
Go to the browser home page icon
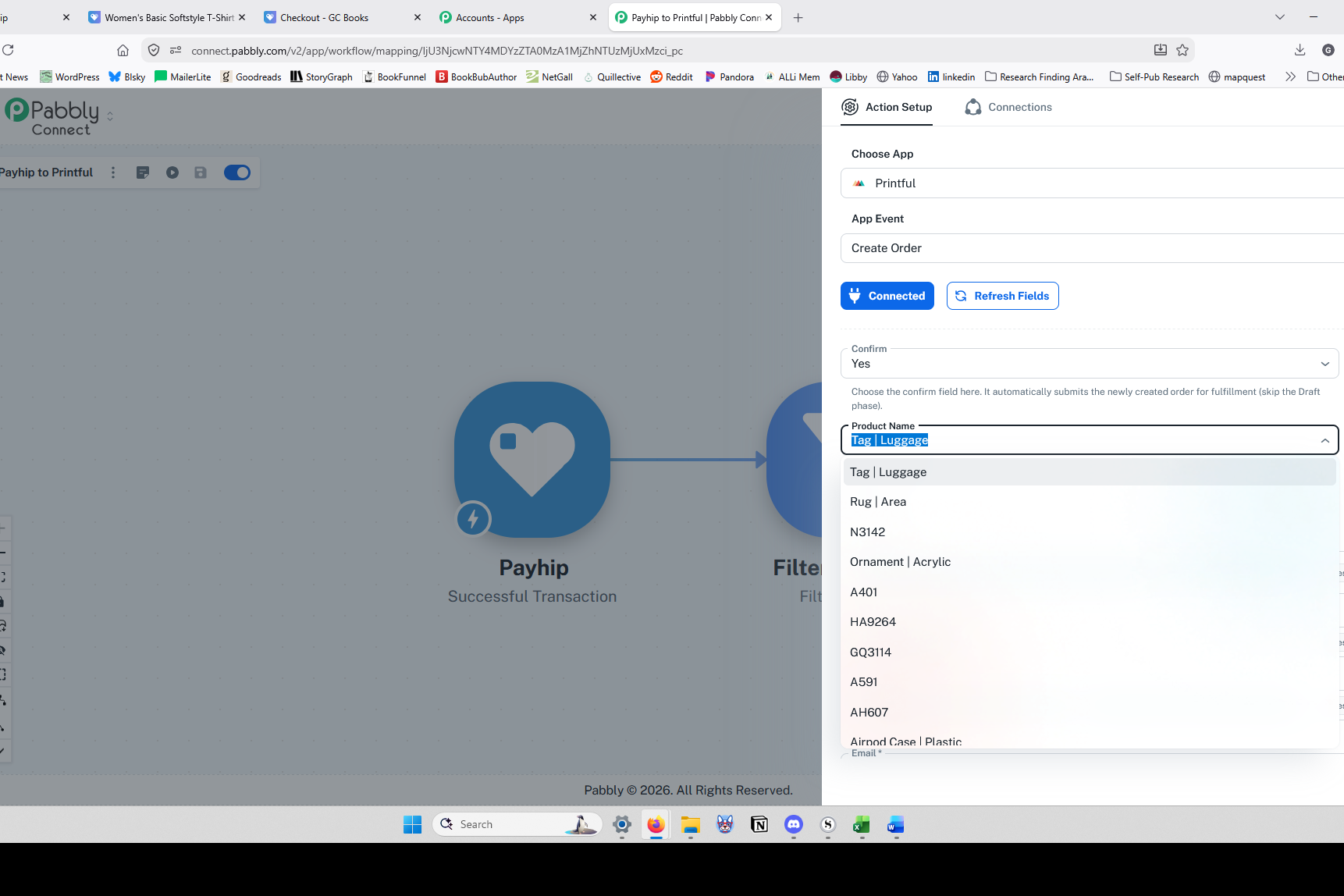point(123,51)
